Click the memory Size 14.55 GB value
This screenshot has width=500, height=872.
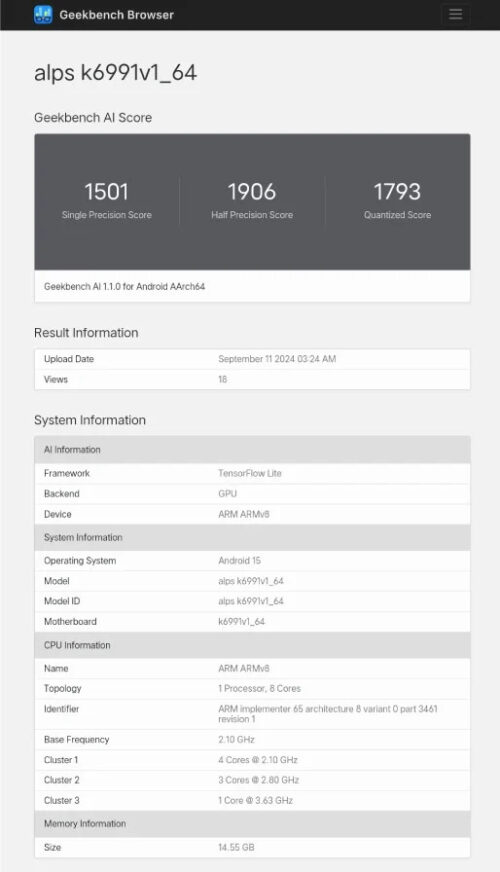pos(236,848)
